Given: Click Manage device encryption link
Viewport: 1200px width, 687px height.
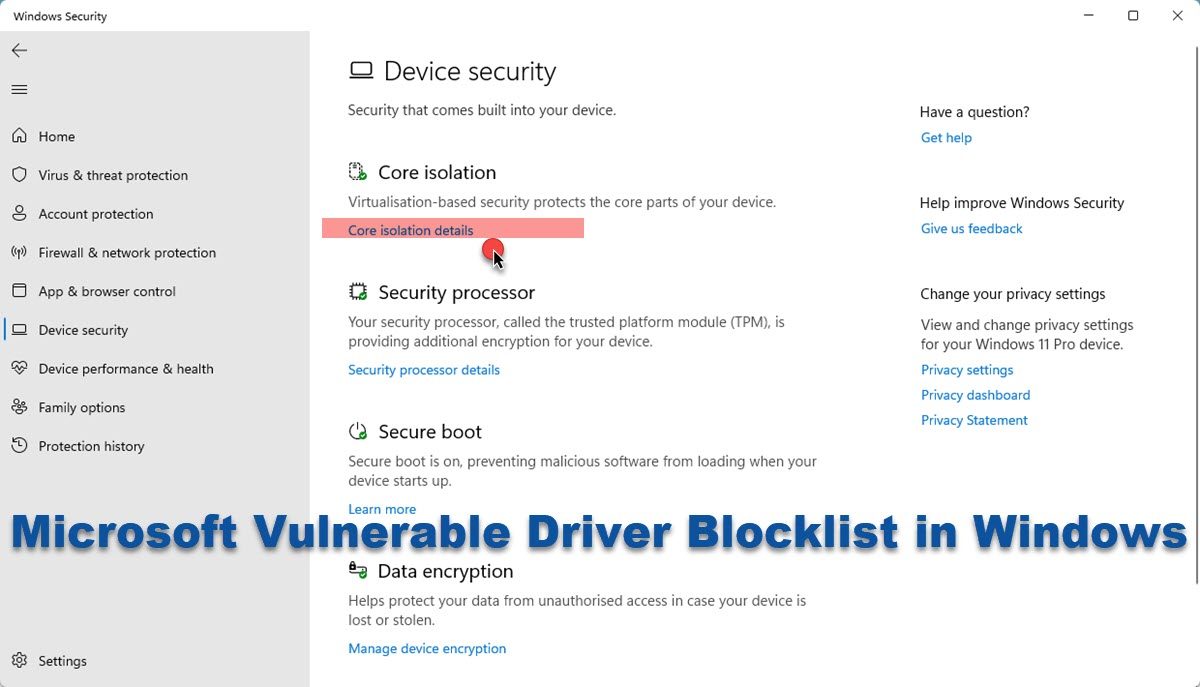Looking at the screenshot, I should pos(427,649).
